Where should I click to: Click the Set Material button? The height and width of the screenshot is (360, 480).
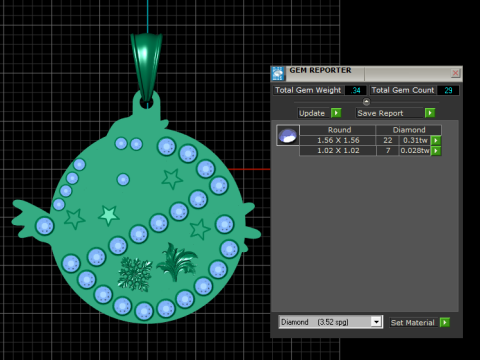[x=413, y=323]
